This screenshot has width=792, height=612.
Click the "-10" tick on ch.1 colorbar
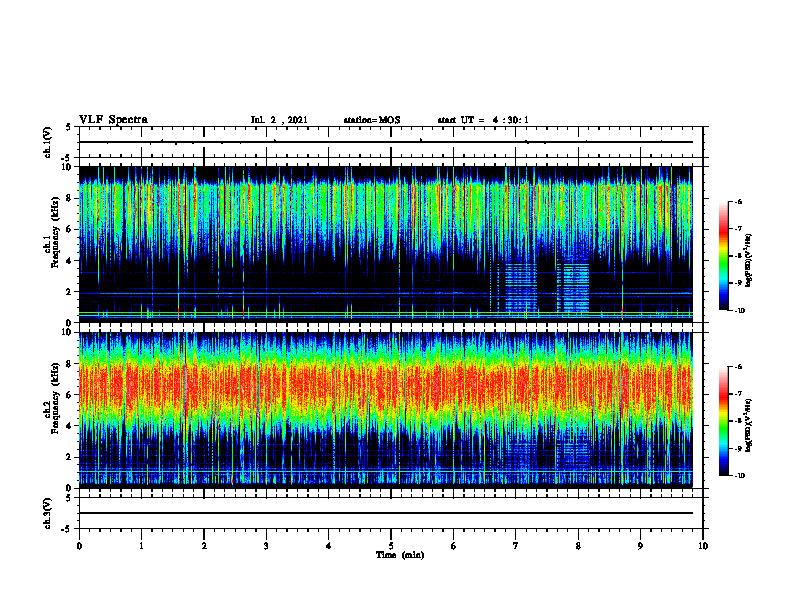point(739,311)
